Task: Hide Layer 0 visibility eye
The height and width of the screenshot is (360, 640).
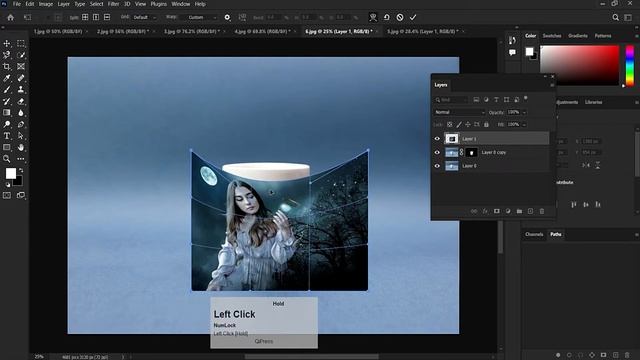Action: (437, 166)
